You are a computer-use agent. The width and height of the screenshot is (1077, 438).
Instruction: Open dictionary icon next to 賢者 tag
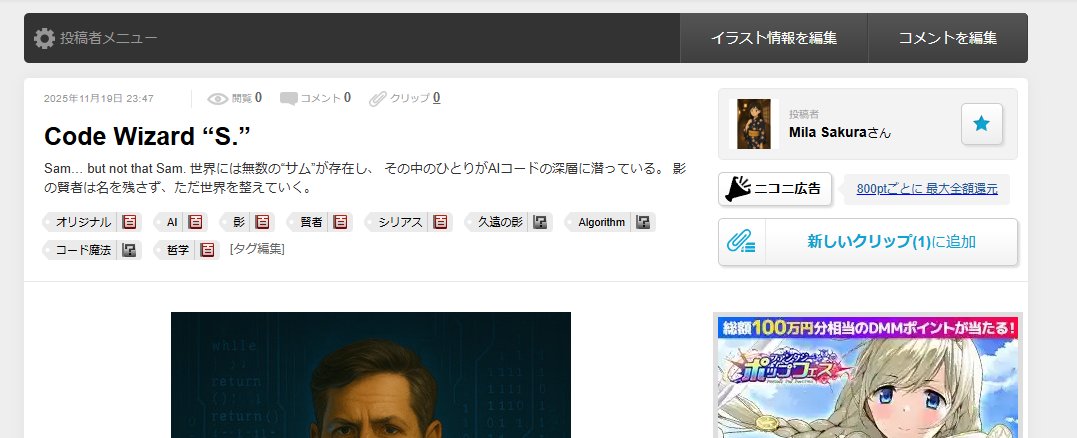coord(341,222)
